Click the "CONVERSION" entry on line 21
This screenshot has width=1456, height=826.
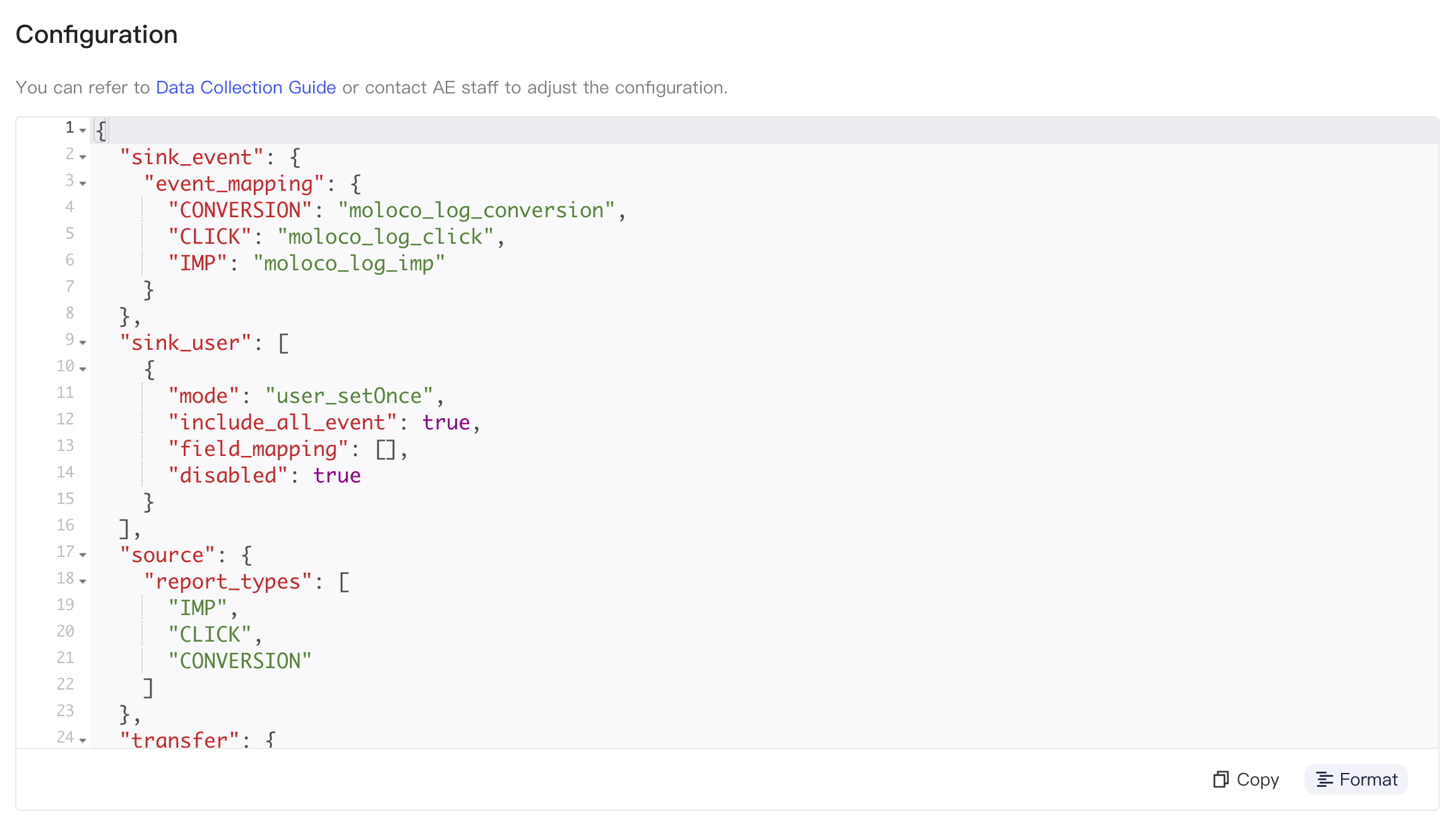(x=240, y=661)
